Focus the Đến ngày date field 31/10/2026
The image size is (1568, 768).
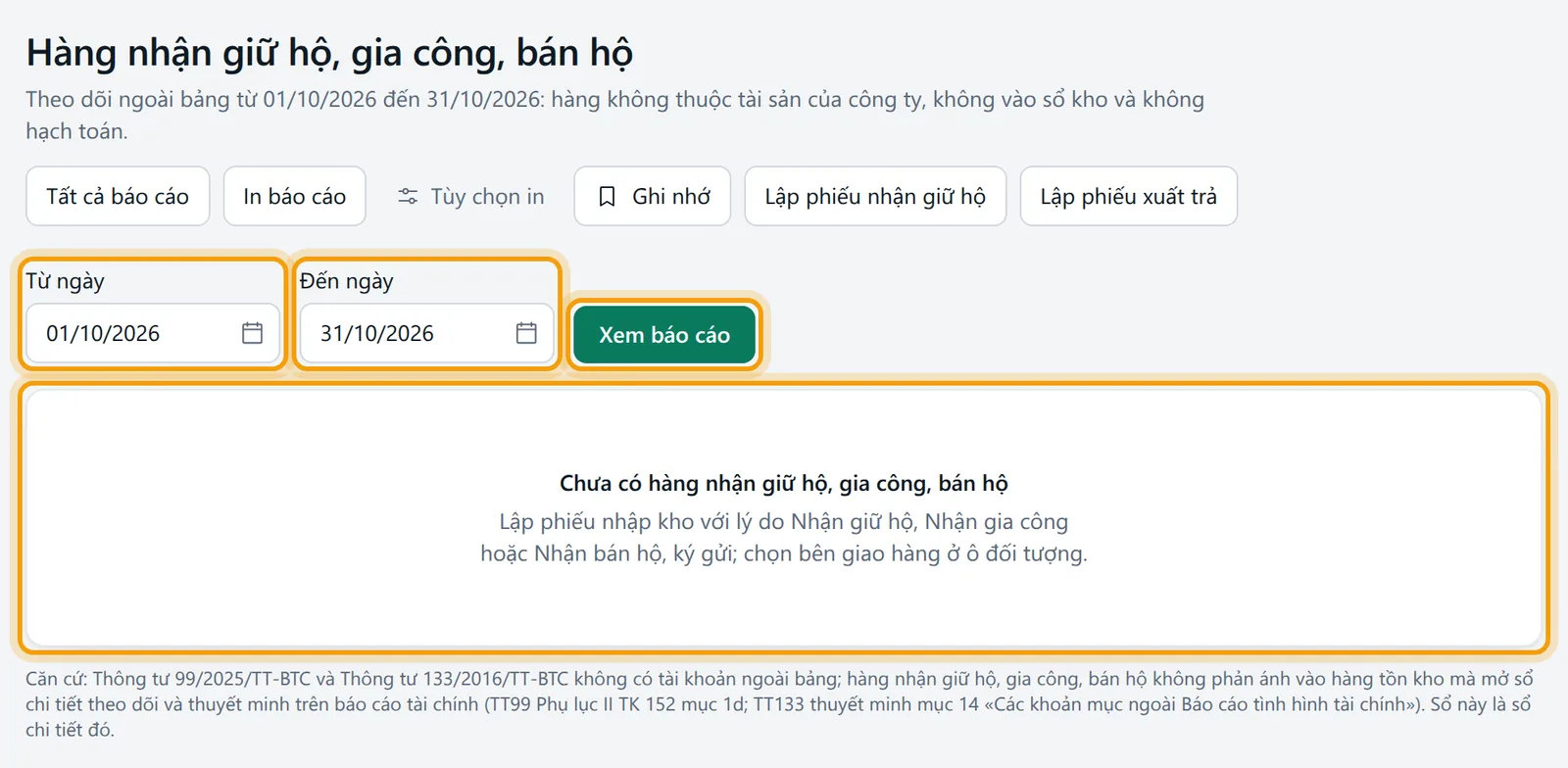tap(427, 333)
